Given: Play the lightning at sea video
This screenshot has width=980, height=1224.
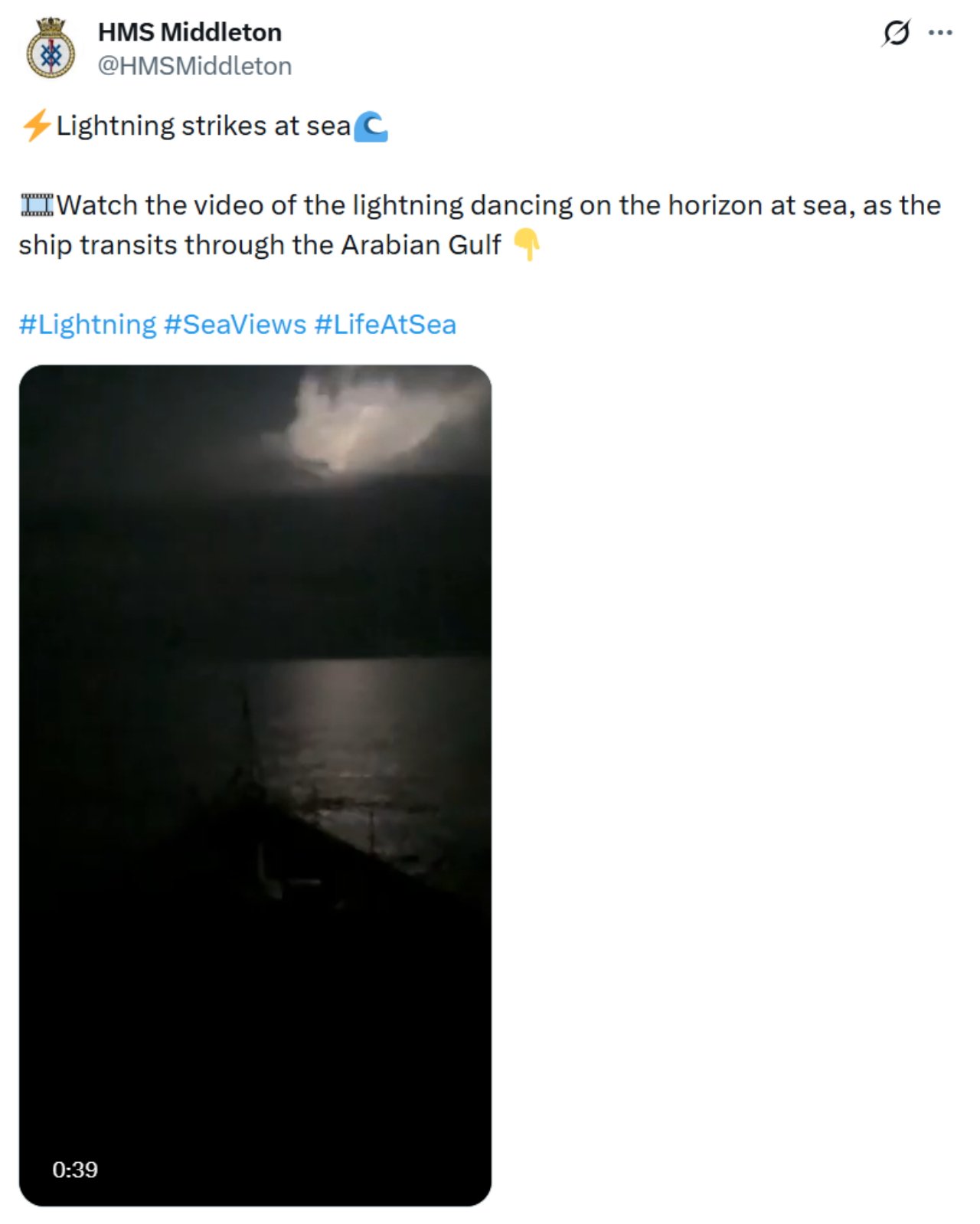Looking at the screenshot, I should tap(255, 785).
